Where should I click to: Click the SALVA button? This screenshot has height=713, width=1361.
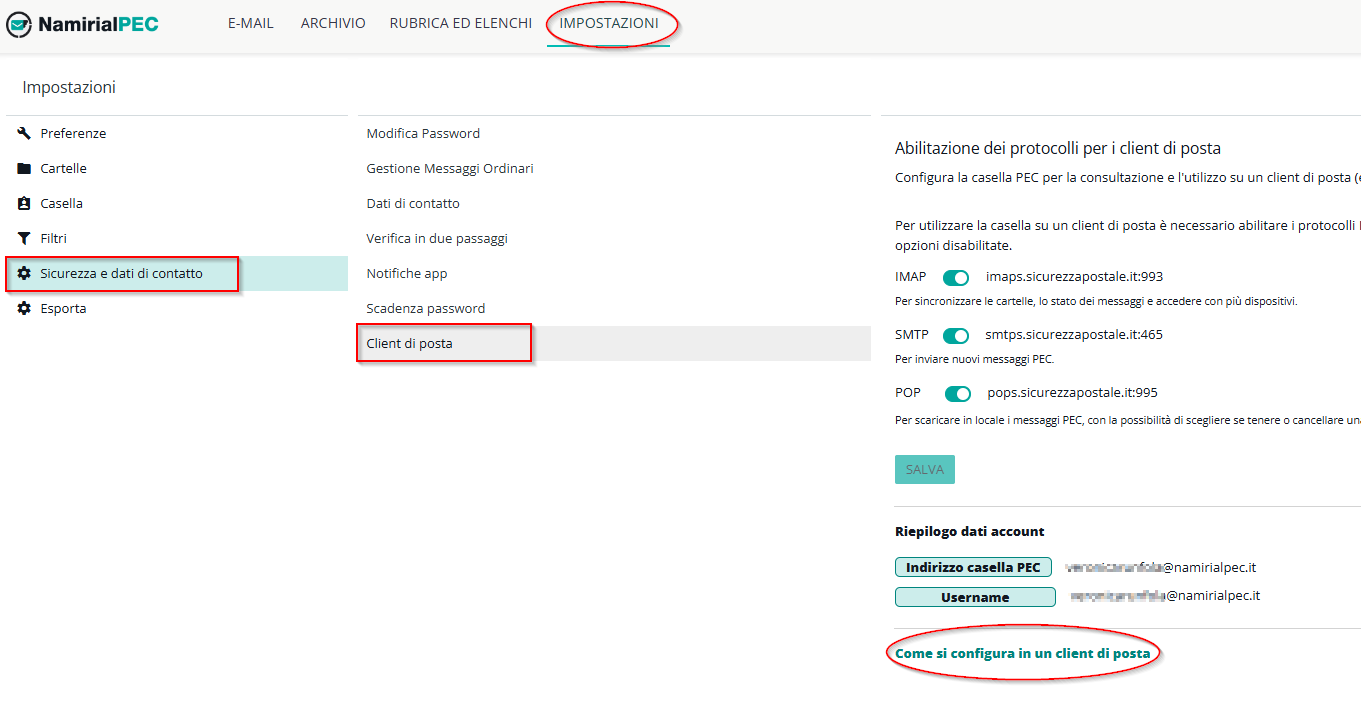coord(925,469)
